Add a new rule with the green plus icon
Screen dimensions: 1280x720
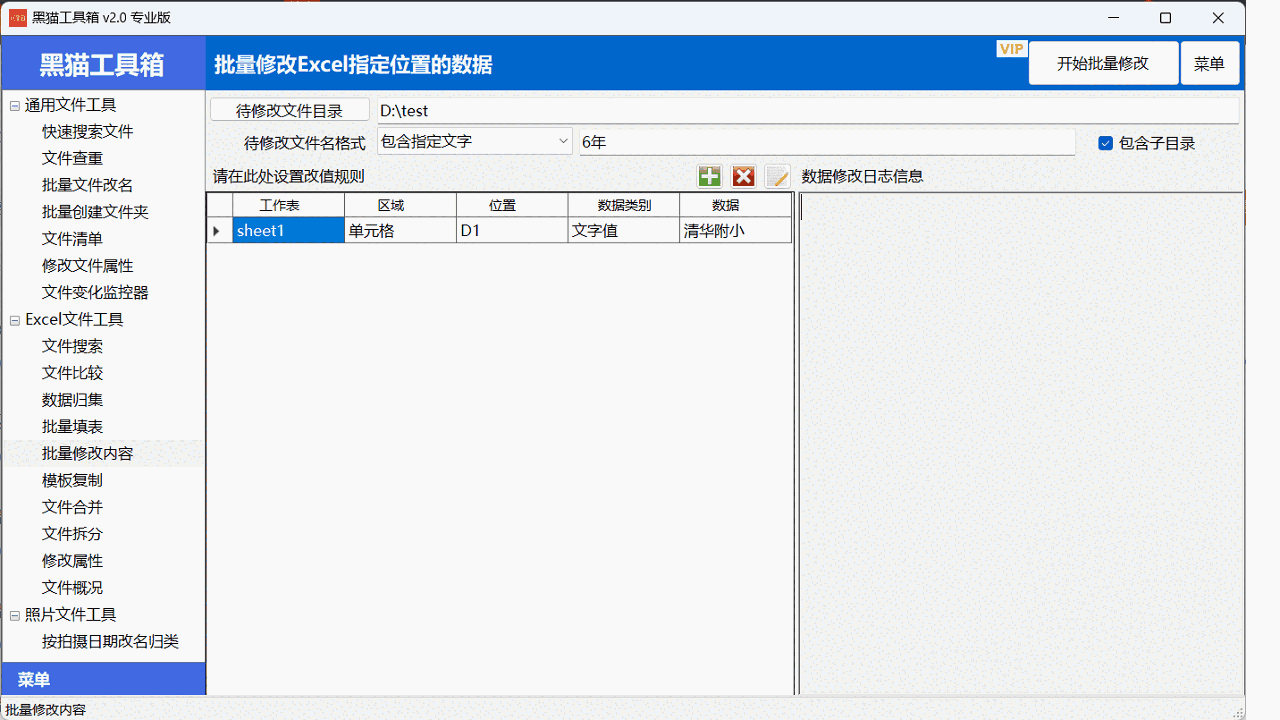(x=709, y=177)
